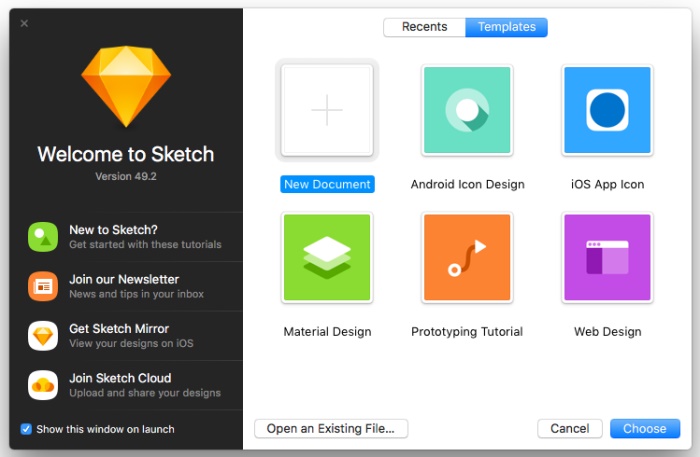Uncheck Show this window on launch
Screen dimensions: 700x457
(26, 429)
